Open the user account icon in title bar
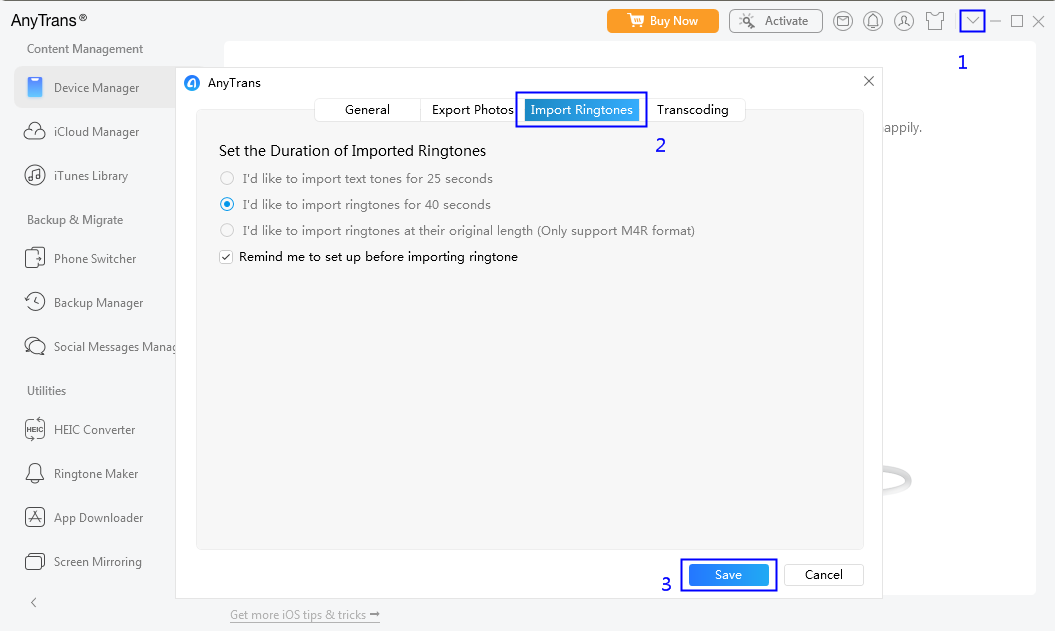This screenshot has width=1055, height=631. pos(904,22)
